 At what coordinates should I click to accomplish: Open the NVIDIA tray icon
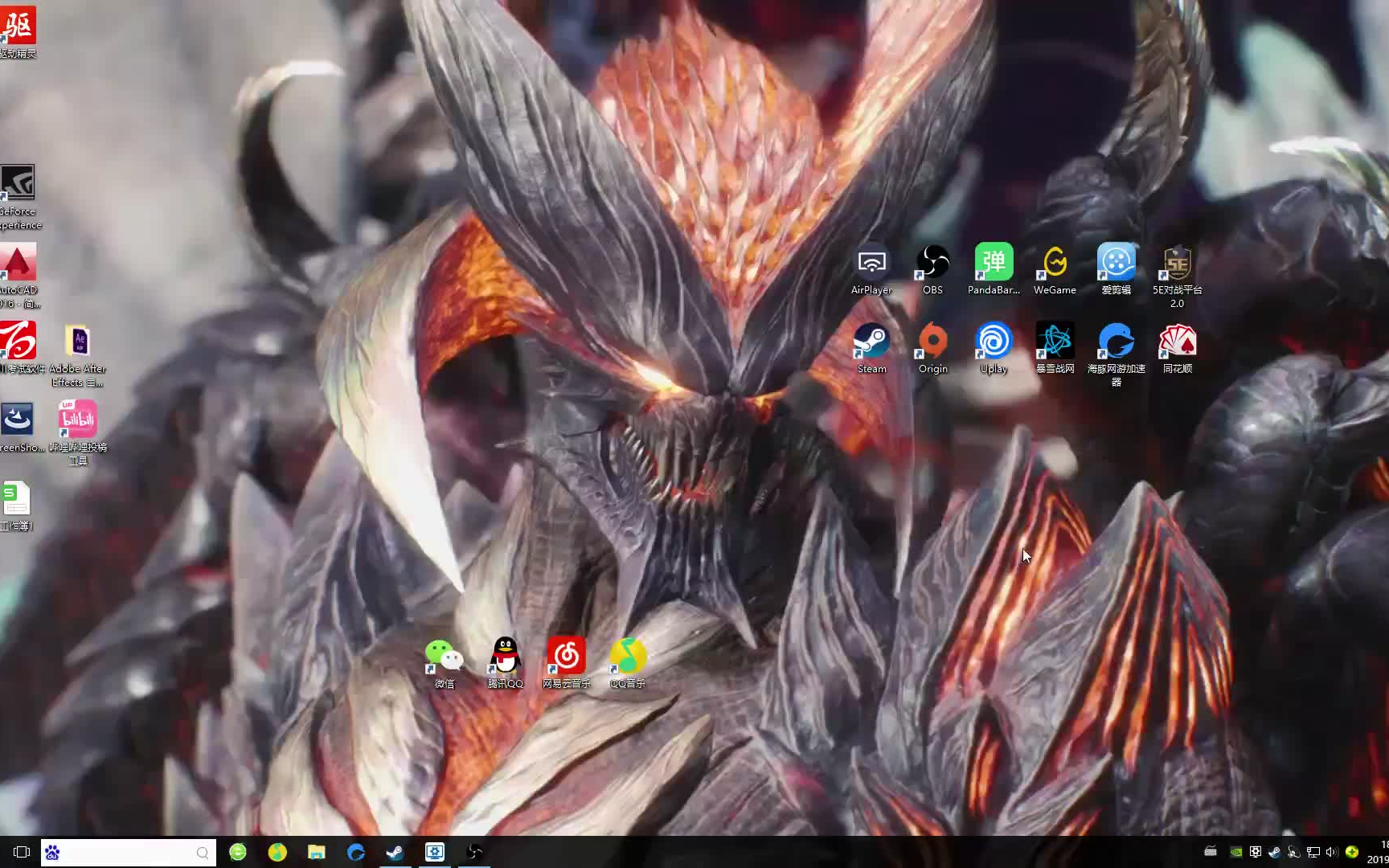tap(1236, 852)
